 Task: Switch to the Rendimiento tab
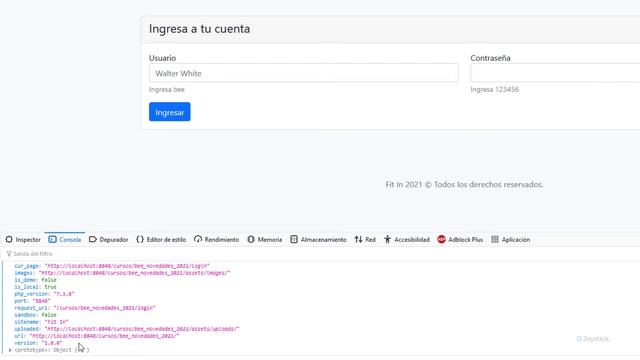(x=216, y=240)
